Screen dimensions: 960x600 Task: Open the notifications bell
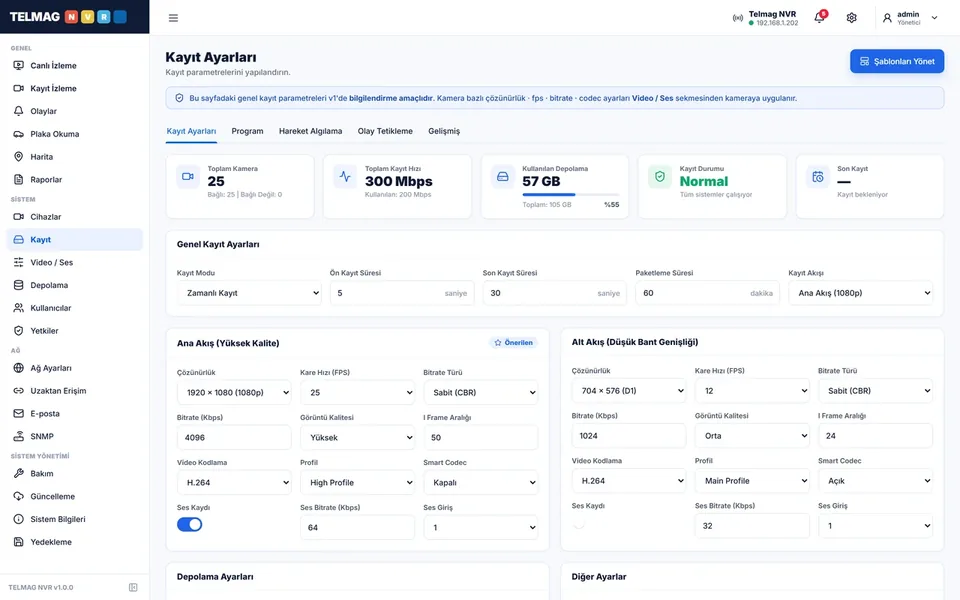pos(819,17)
